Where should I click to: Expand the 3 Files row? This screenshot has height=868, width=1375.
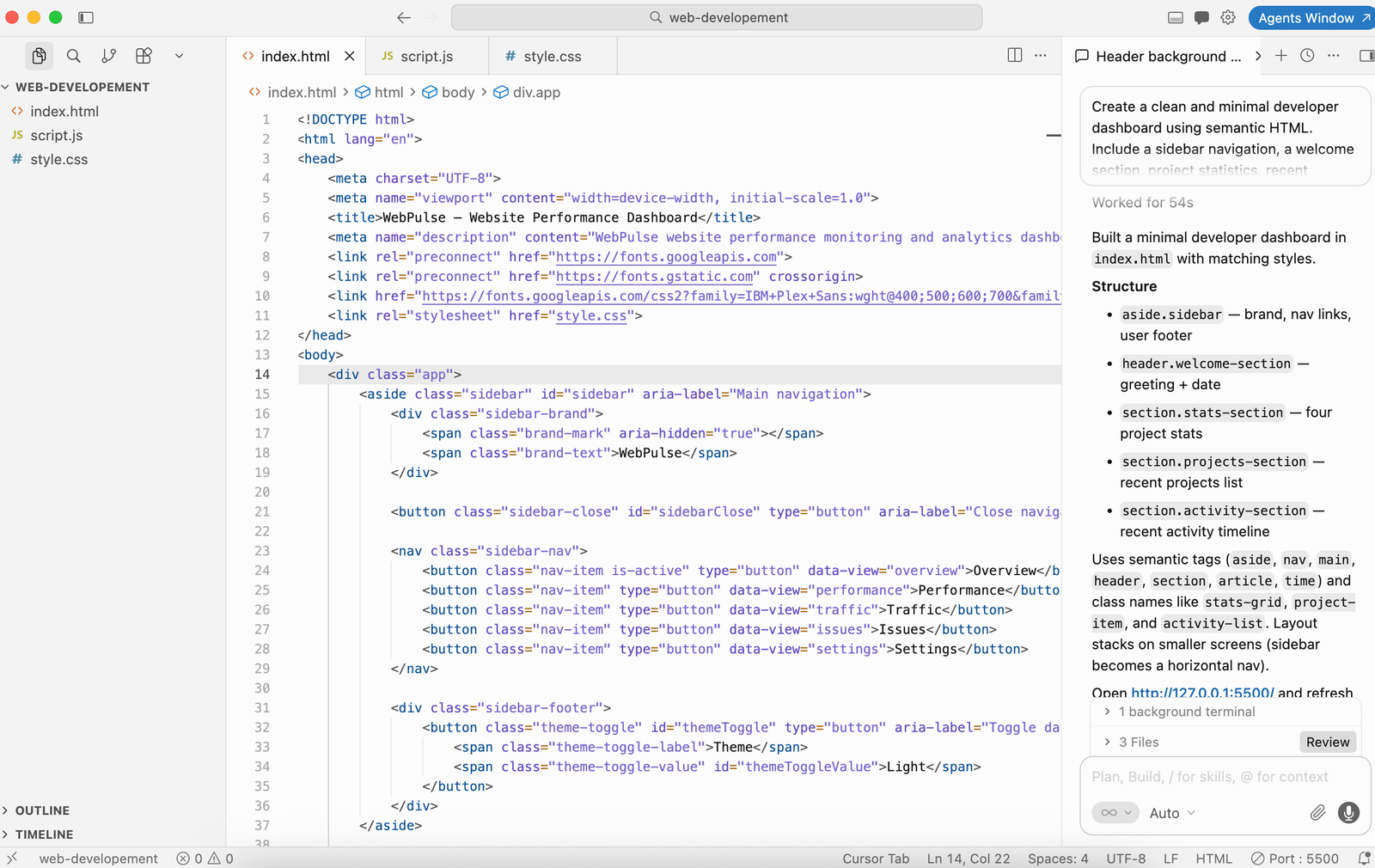click(1195, 742)
